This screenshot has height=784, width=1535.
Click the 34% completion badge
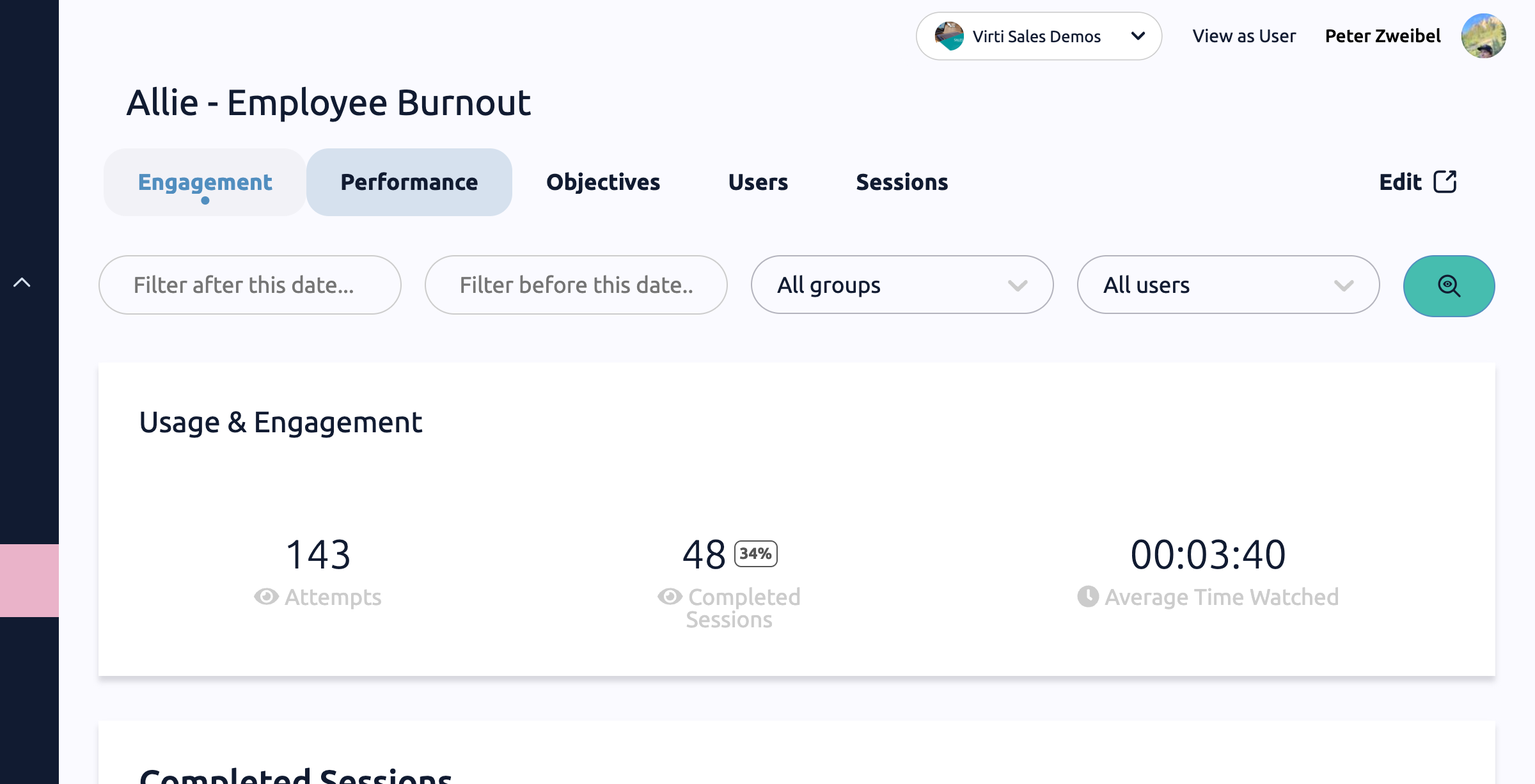[x=755, y=554]
